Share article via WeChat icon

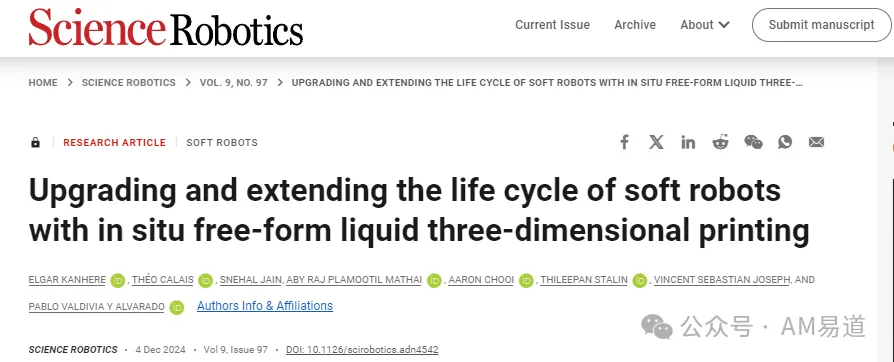pos(753,142)
